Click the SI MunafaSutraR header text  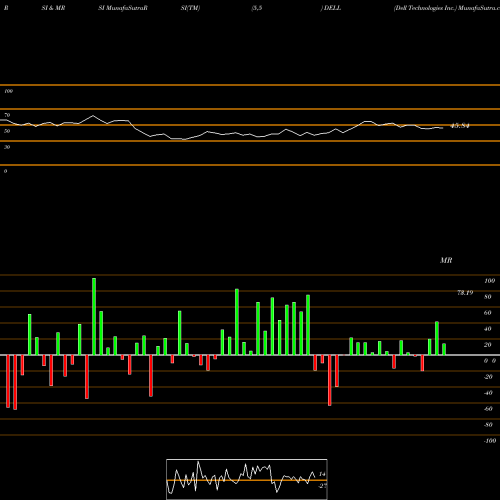coord(123,8)
